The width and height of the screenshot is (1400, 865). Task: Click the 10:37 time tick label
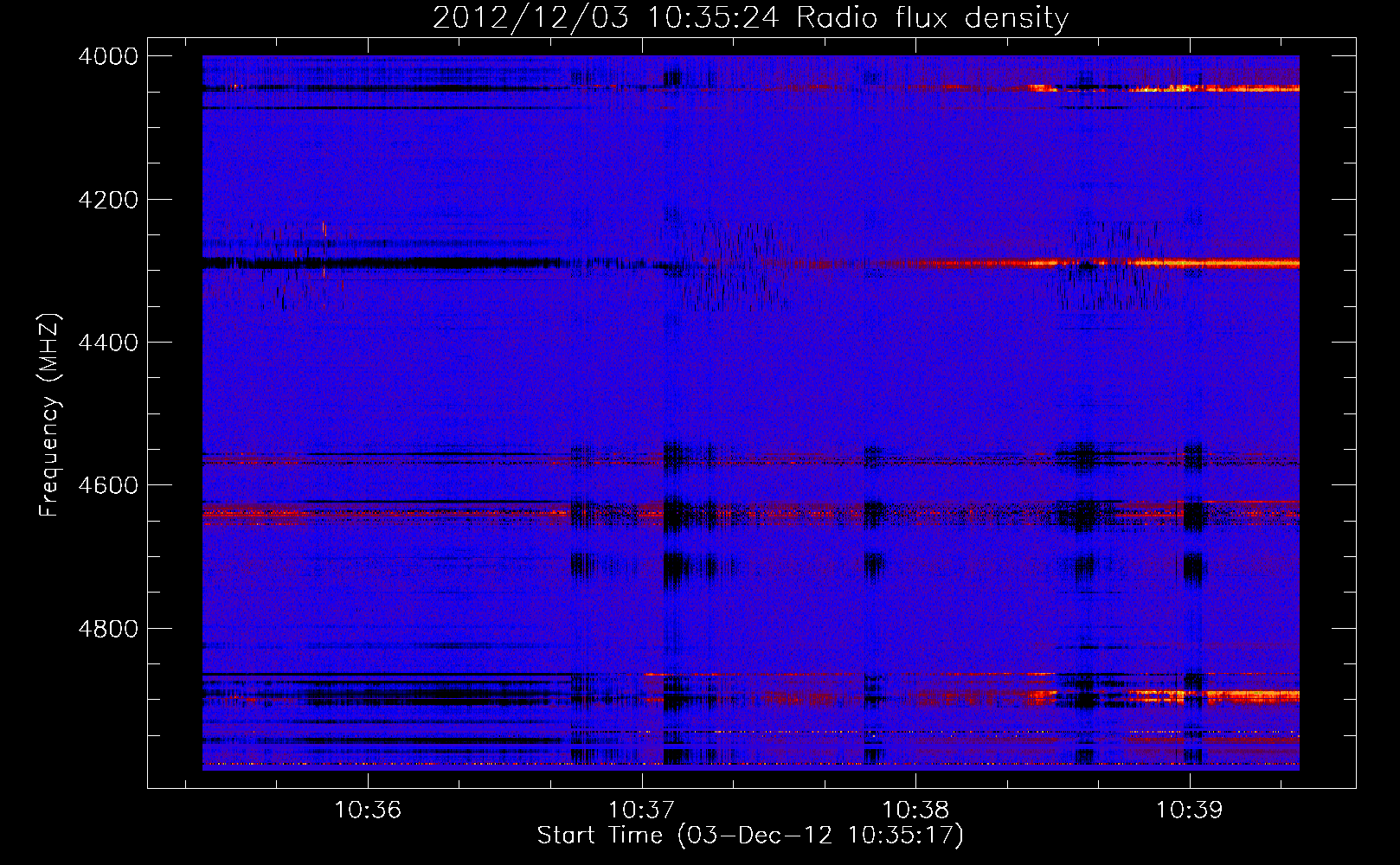[x=642, y=811]
